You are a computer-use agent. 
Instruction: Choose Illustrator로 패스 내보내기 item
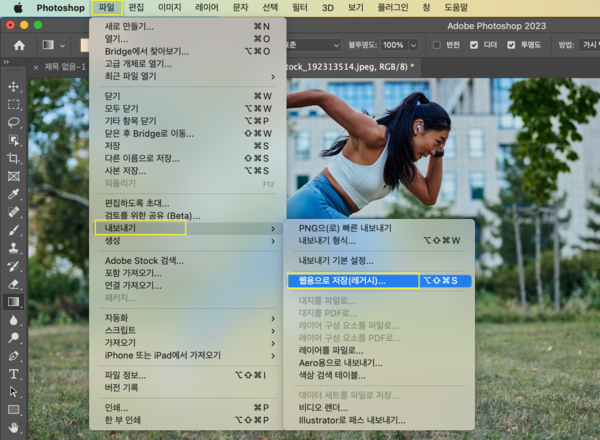[x=379, y=420]
